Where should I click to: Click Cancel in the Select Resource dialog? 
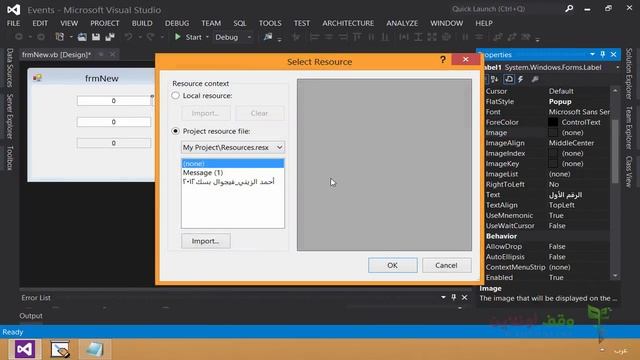pos(447,265)
